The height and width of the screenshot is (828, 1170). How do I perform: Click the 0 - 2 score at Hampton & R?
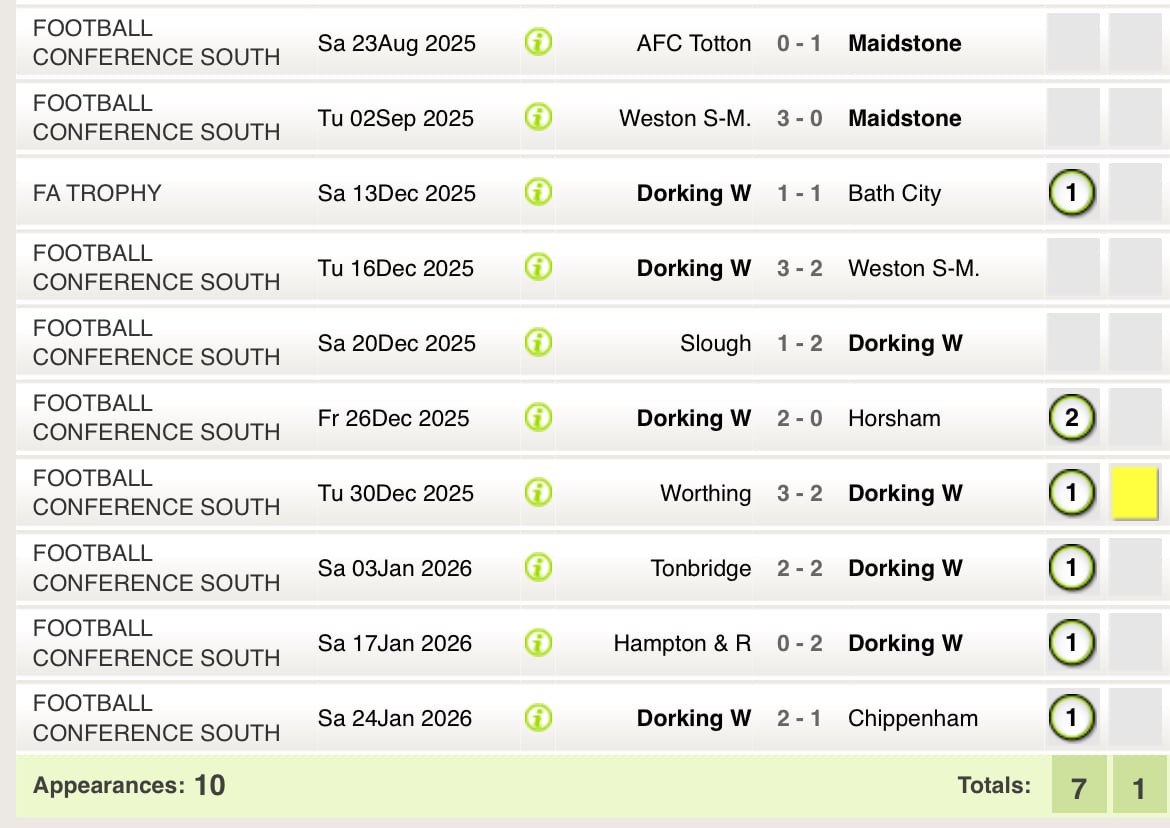coord(799,643)
